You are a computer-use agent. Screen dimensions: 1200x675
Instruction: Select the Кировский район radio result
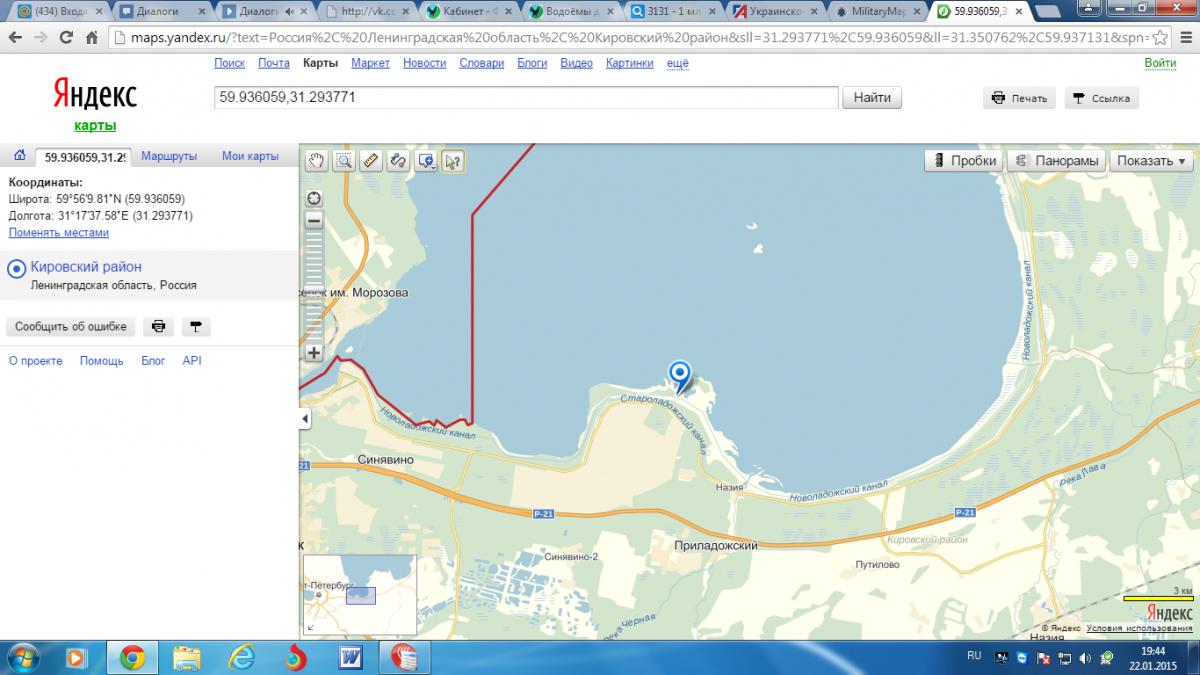[x=16, y=268]
